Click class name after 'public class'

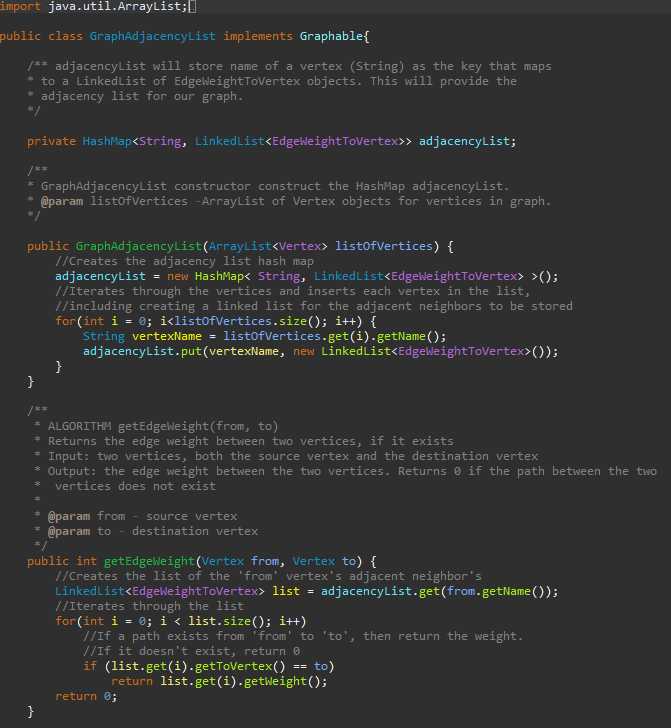pyautogui.click(x=152, y=36)
